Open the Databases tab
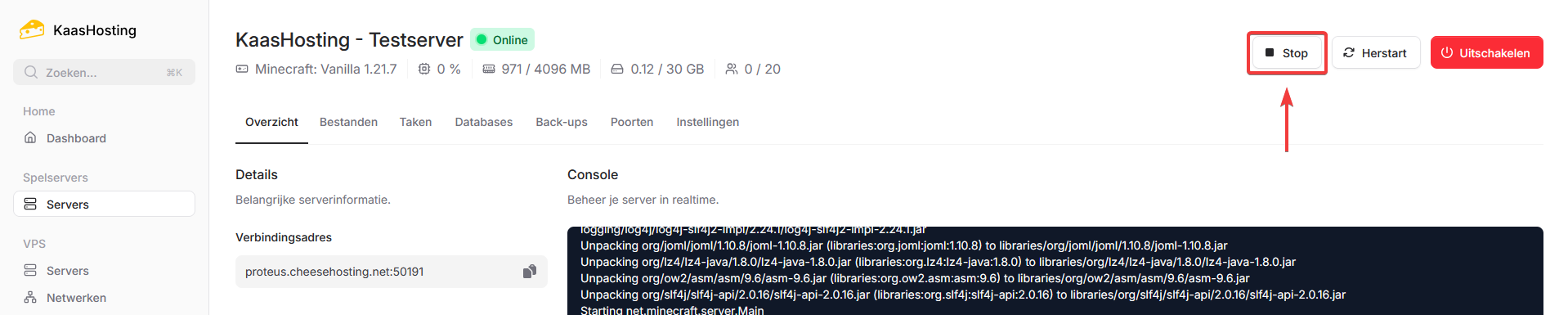The width and height of the screenshot is (1568, 315). coord(484,122)
